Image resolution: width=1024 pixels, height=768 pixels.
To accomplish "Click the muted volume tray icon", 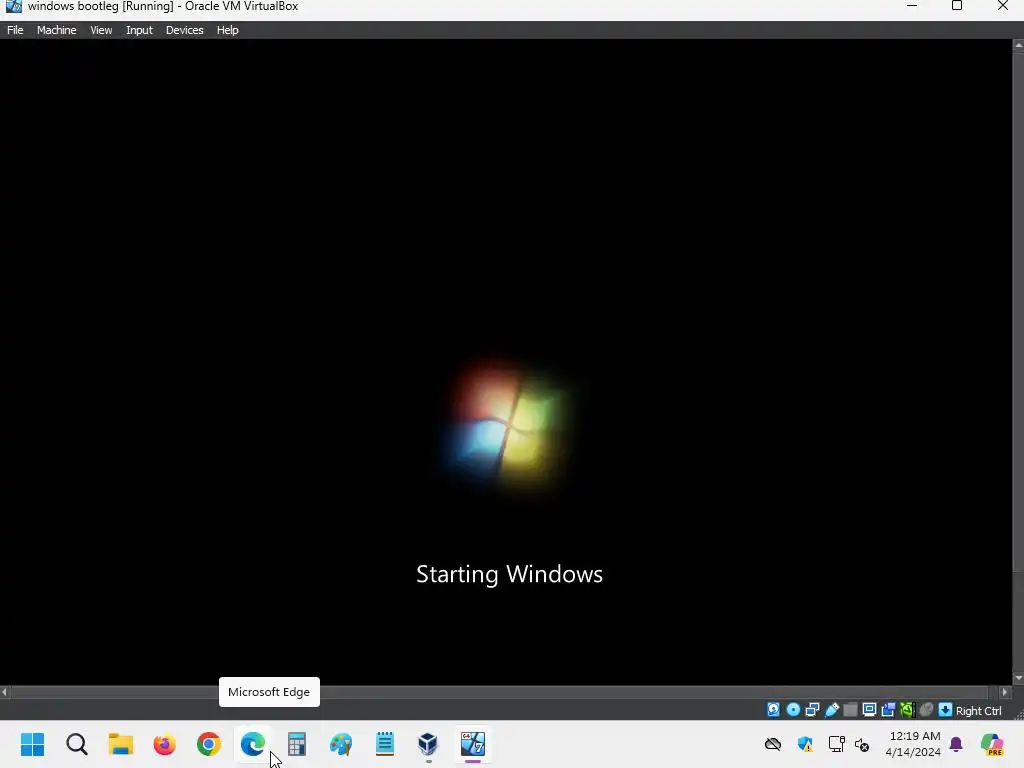I will [x=862, y=744].
